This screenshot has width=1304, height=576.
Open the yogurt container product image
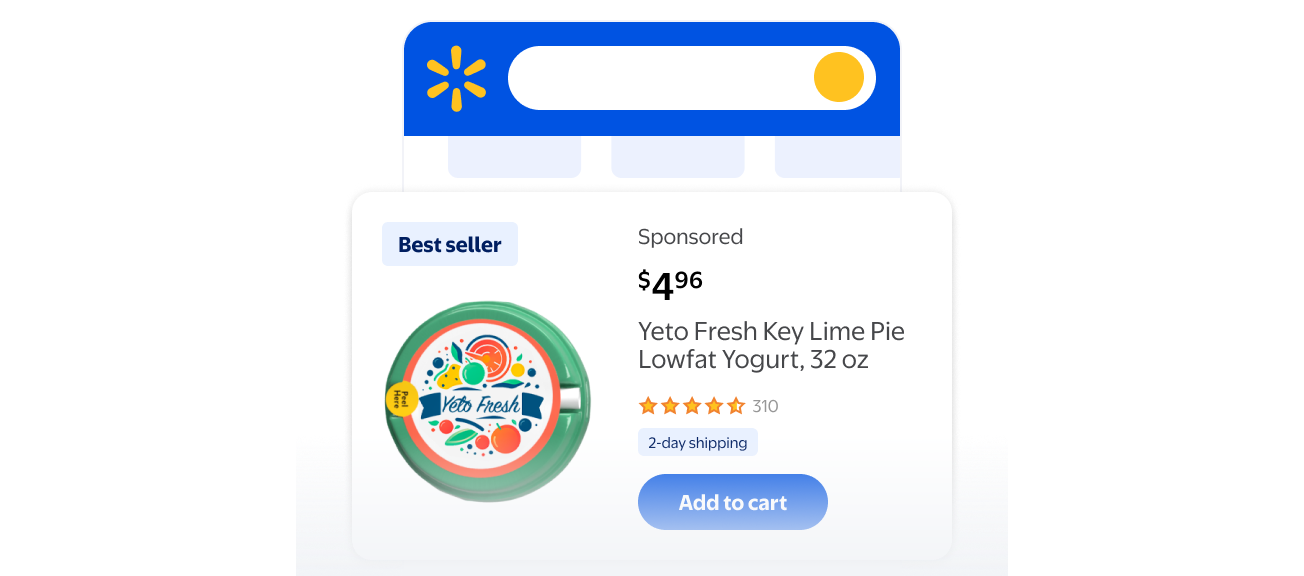(488, 402)
